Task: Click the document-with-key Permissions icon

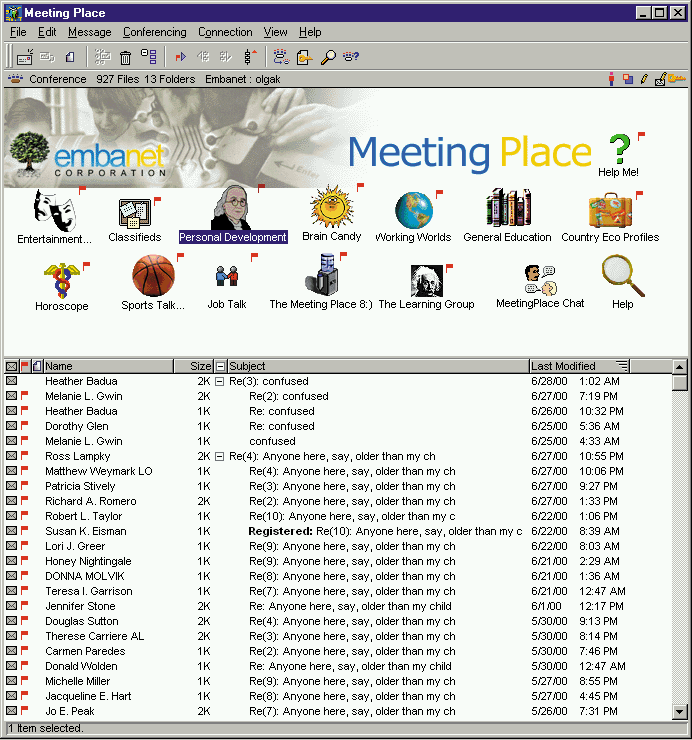Action: click(304, 57)
